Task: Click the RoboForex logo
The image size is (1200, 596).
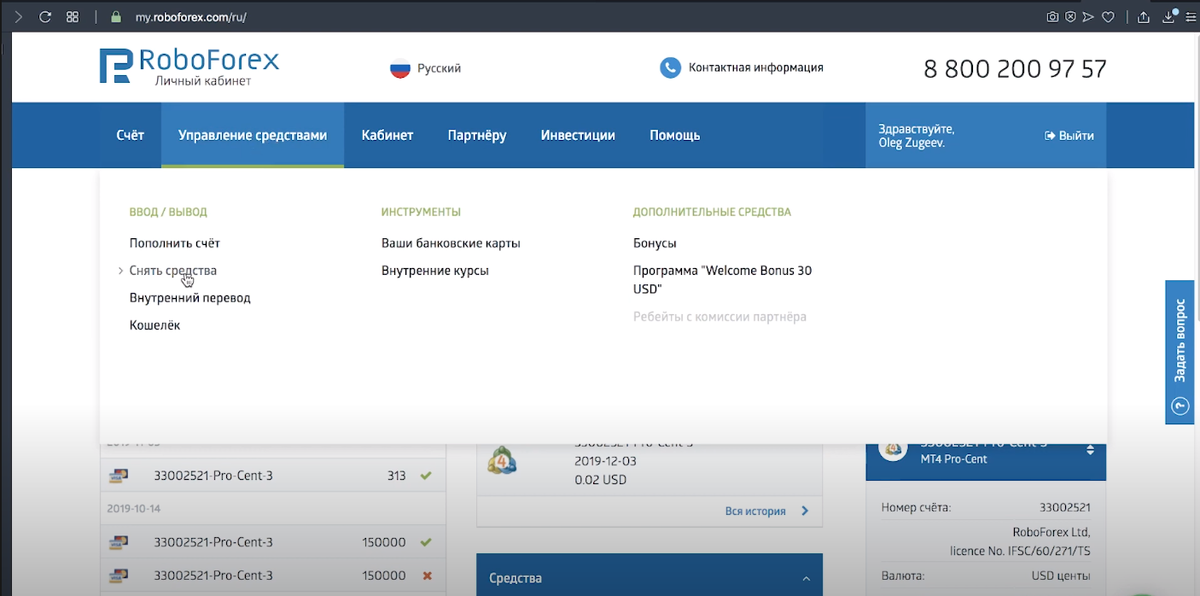Action: click(x=188, y=66)
